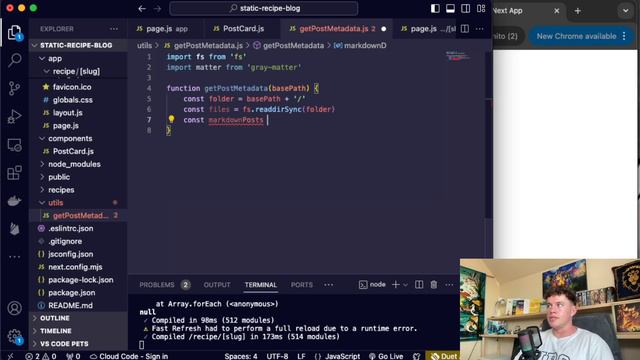Open the Search view in activity bar
This screenshot has height=360, width=640.
[15, 60]
